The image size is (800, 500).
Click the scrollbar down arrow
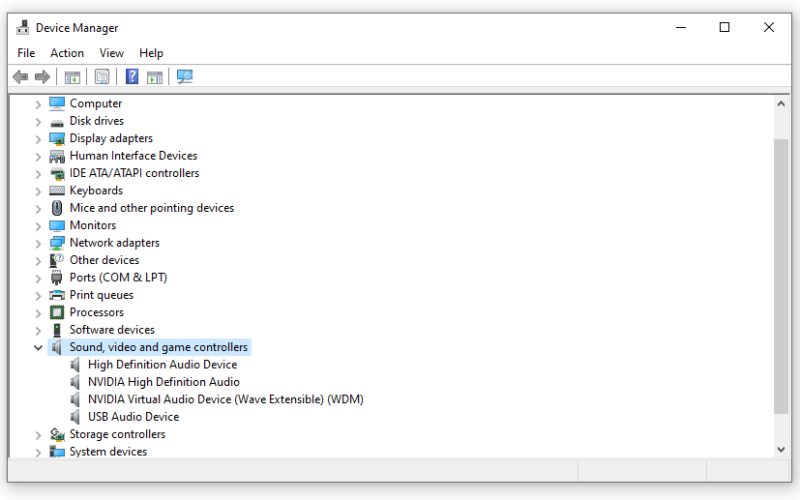pos(781,449)
